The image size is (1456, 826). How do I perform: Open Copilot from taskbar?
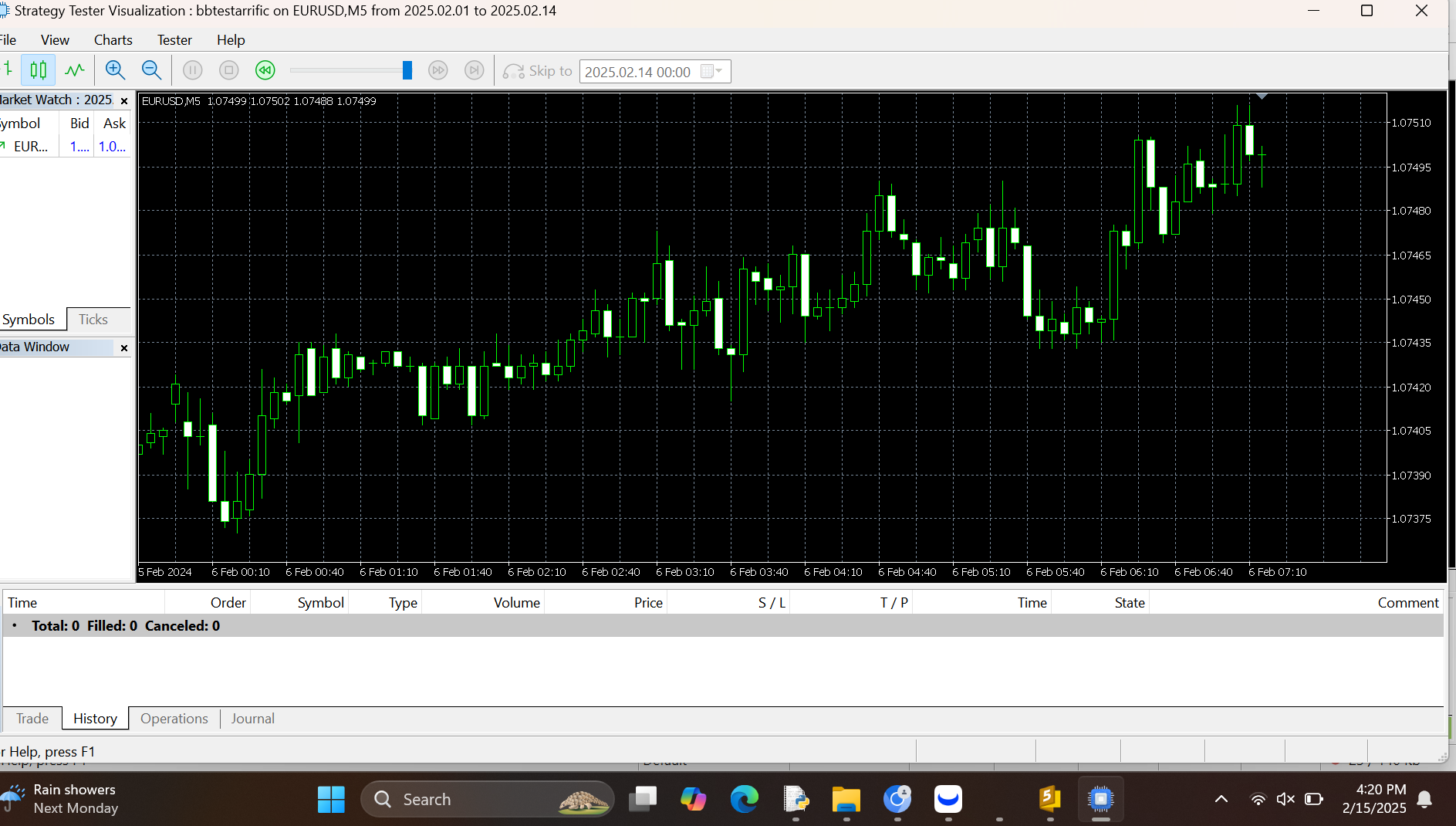coord(693,800)
